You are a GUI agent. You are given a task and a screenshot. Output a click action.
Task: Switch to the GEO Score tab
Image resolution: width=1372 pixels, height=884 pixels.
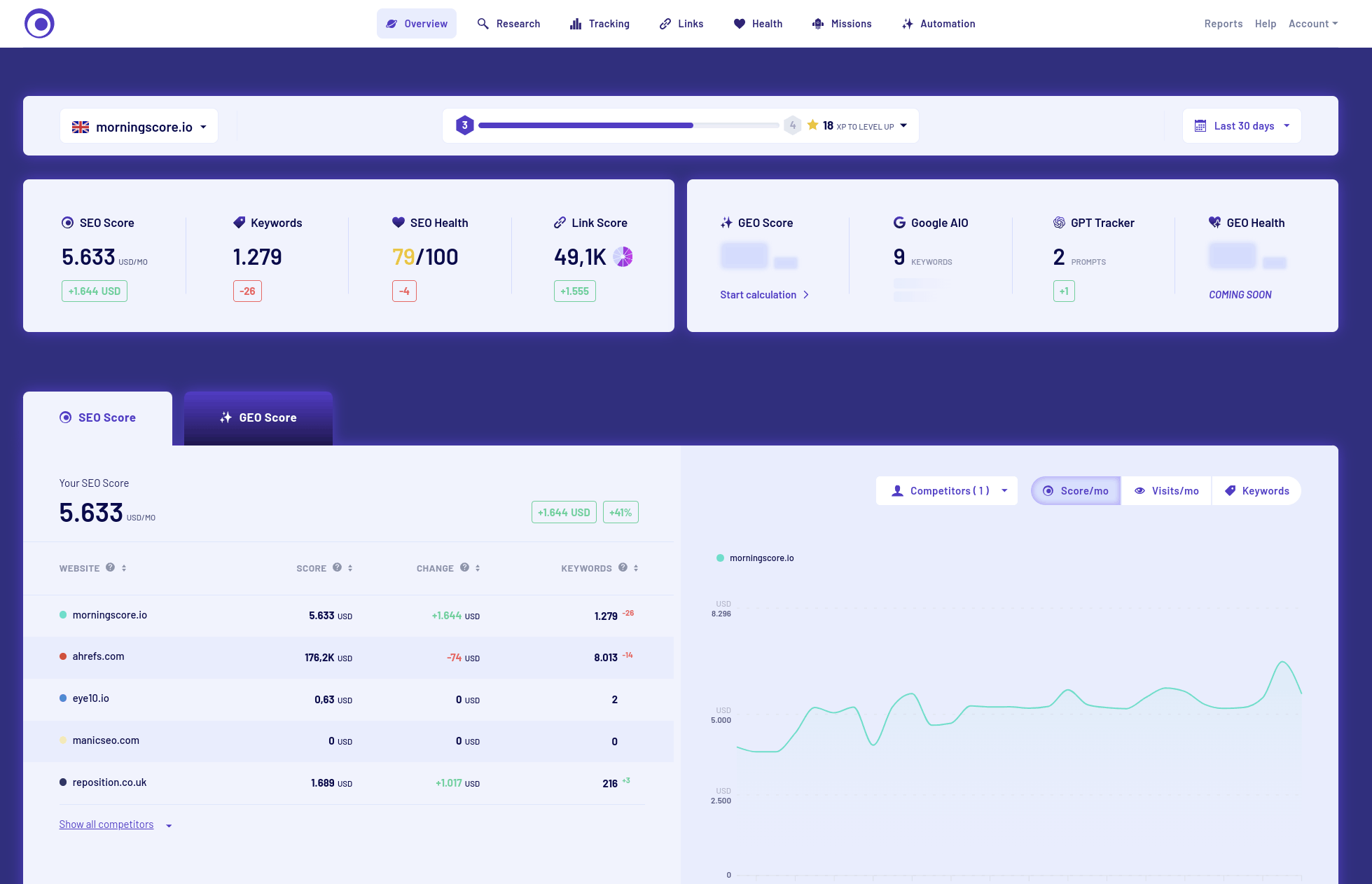[258, 417]
